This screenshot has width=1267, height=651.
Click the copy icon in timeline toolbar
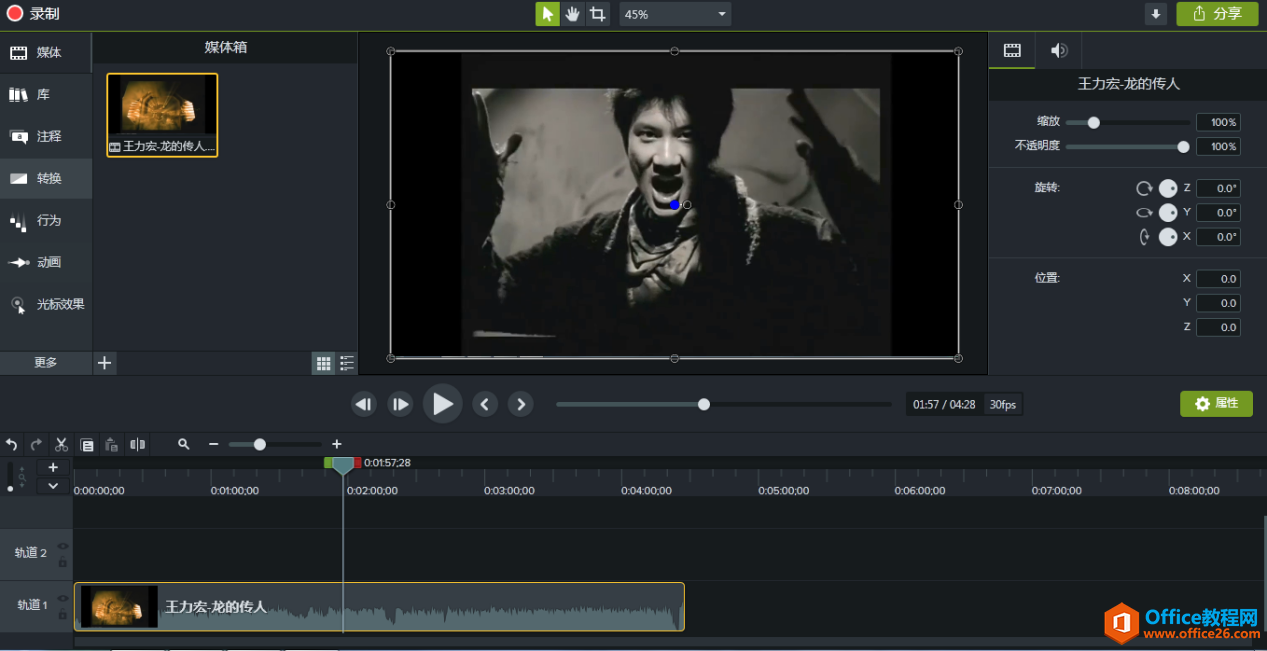(87, 444)
